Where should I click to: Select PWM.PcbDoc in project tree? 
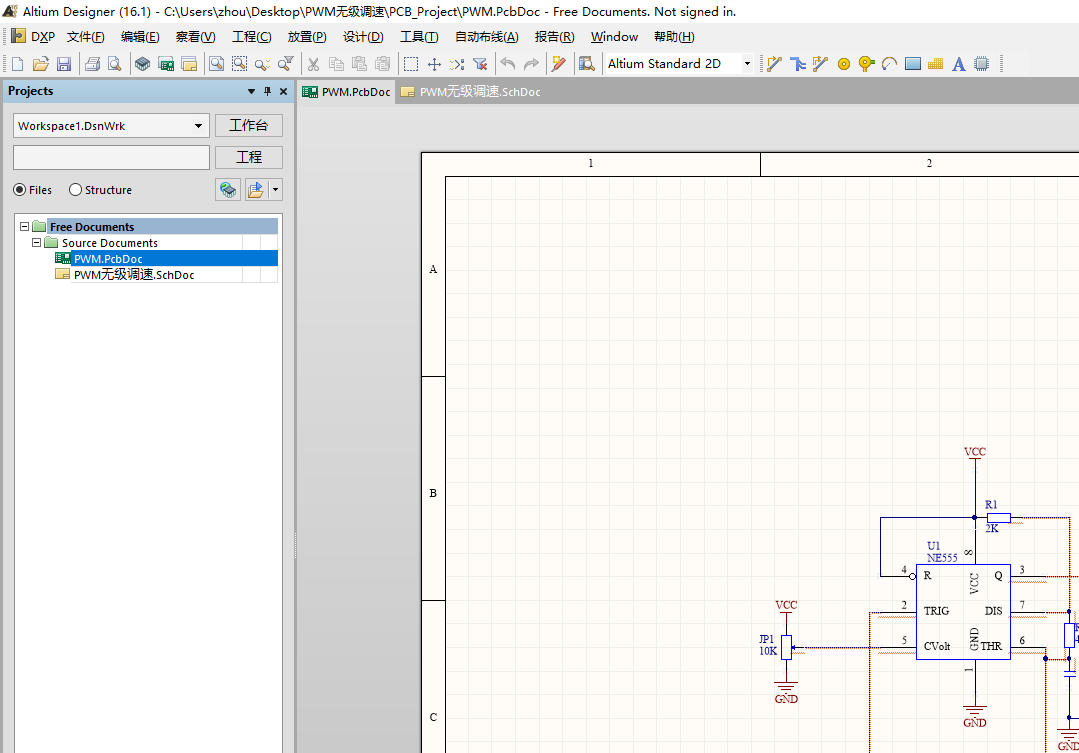(x=108, y=258)
